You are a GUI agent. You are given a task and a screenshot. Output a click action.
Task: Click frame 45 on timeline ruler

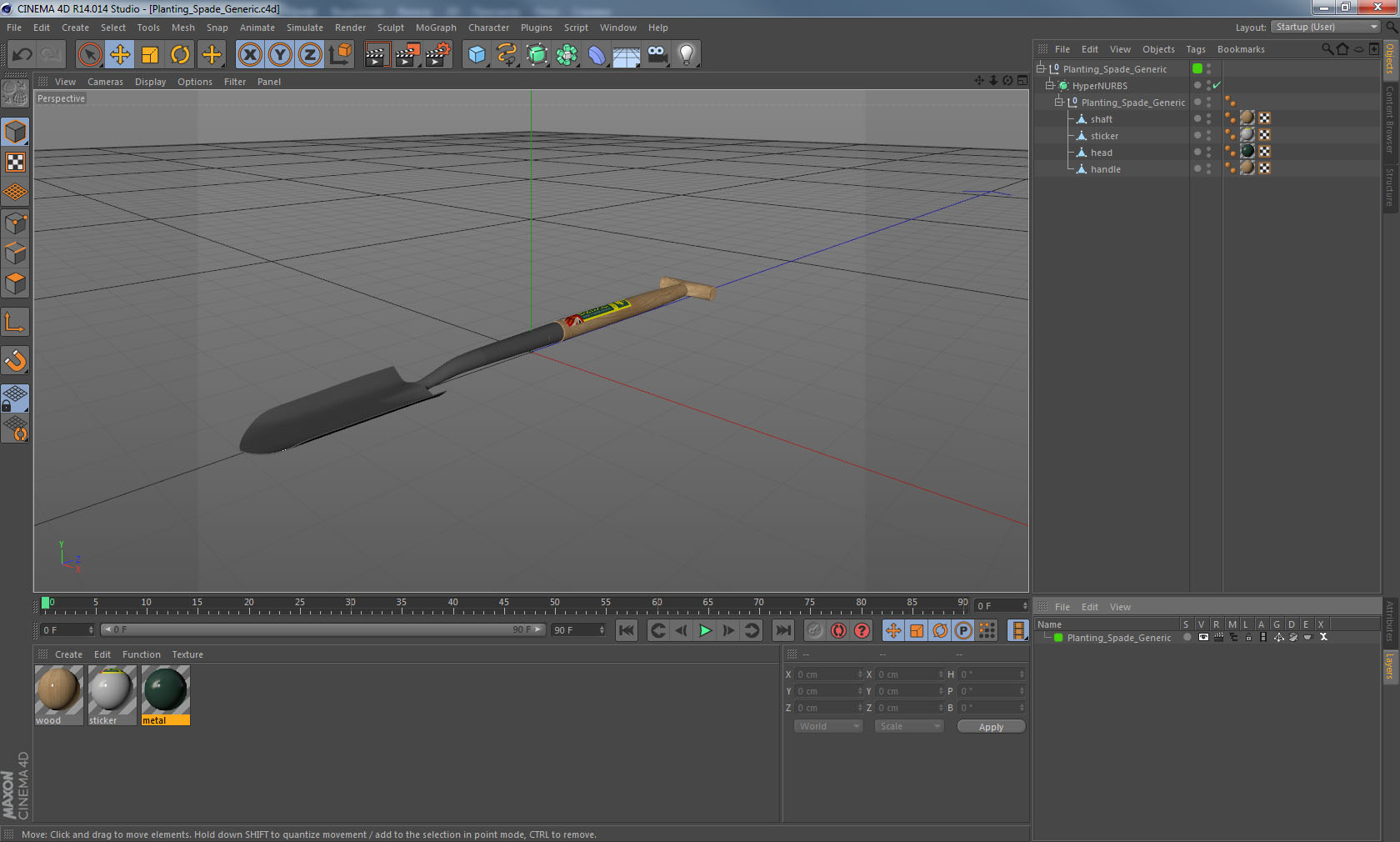click(x=503, y=604)
